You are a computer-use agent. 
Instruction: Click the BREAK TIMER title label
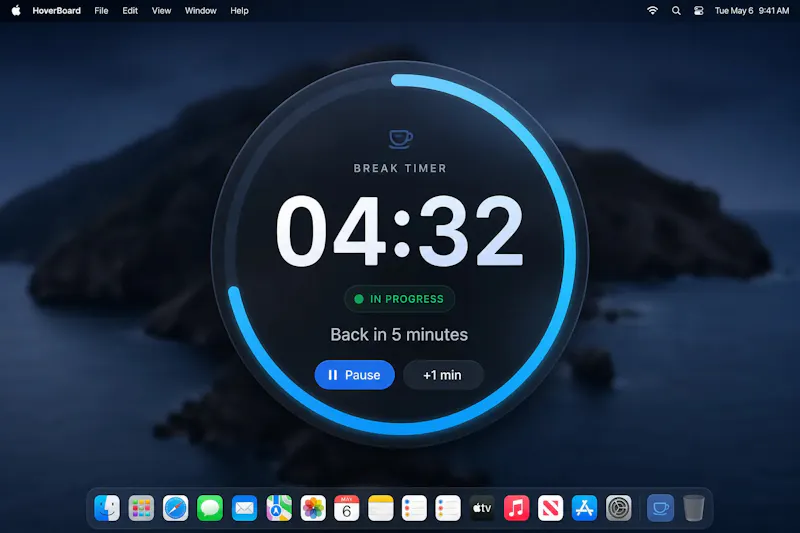[x=400, y=168]
